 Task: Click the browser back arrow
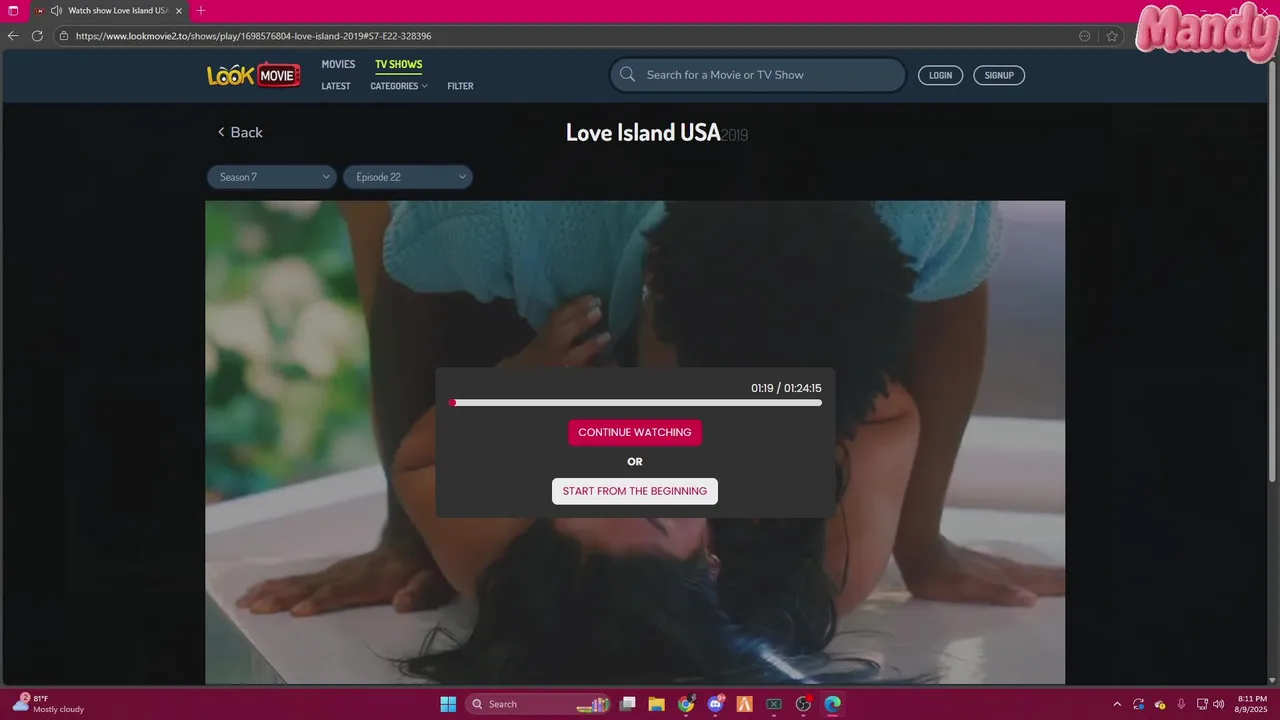(13, 35)
